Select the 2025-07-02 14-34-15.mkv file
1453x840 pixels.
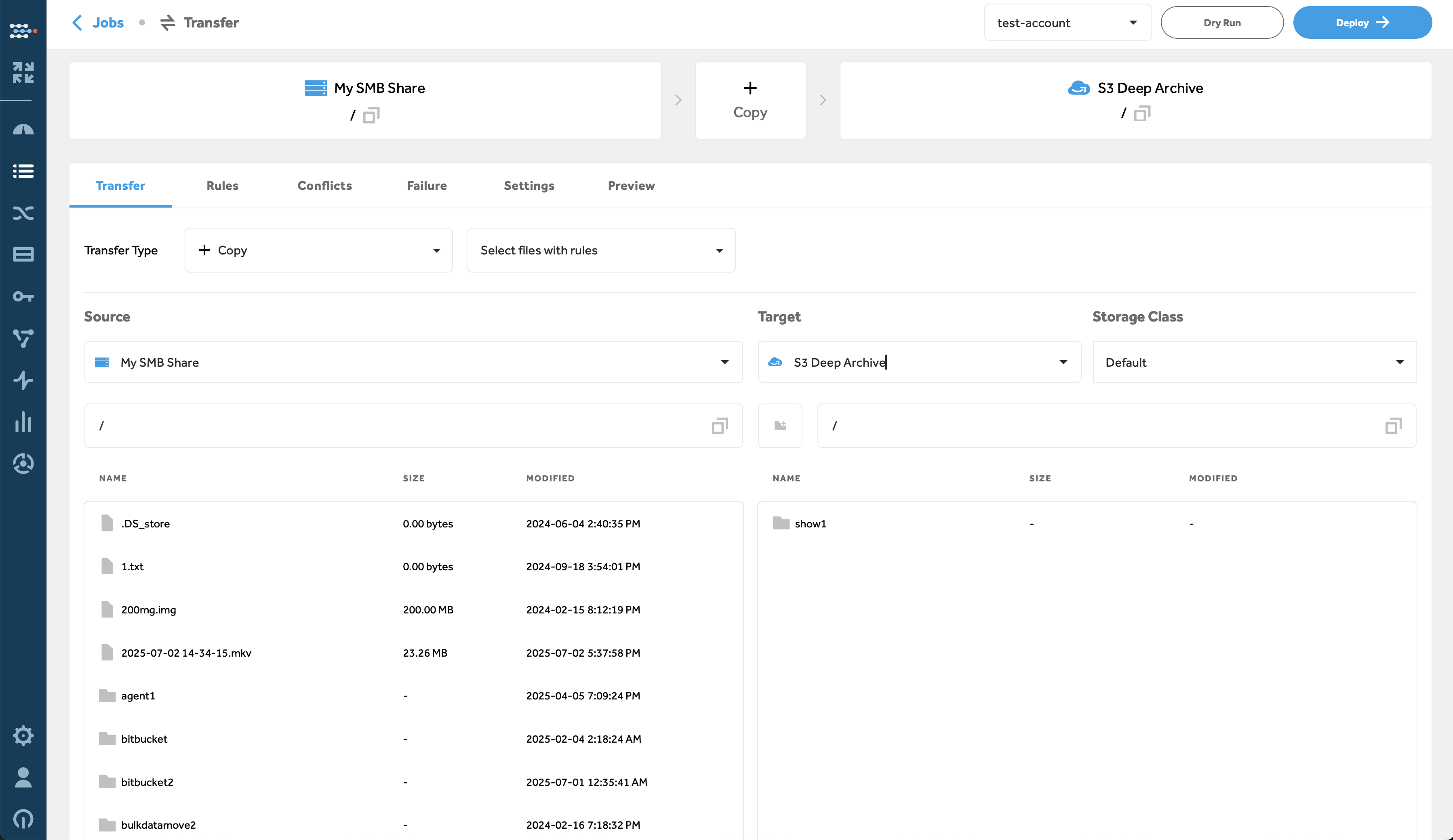(413, 653)
